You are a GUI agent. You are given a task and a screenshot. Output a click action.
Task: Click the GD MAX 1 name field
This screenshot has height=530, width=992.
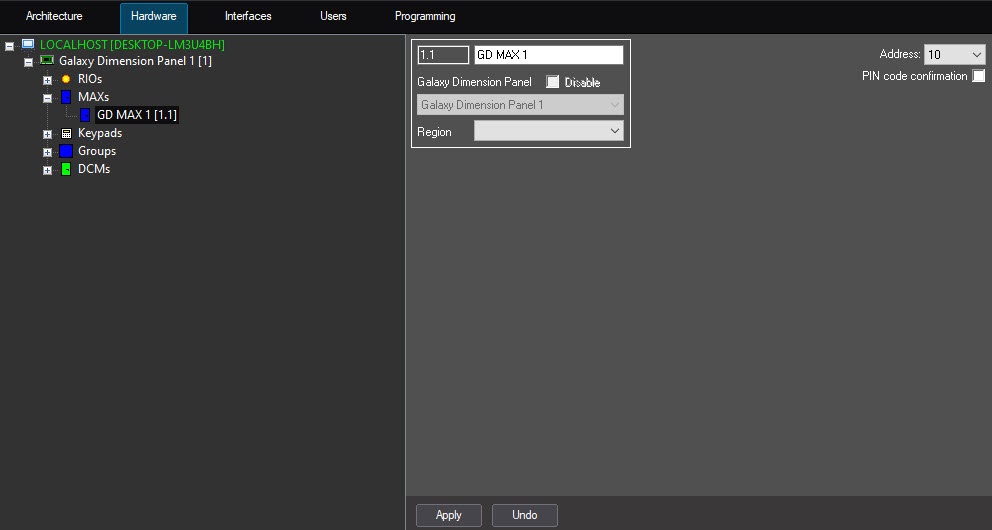[x=549, y=55]
